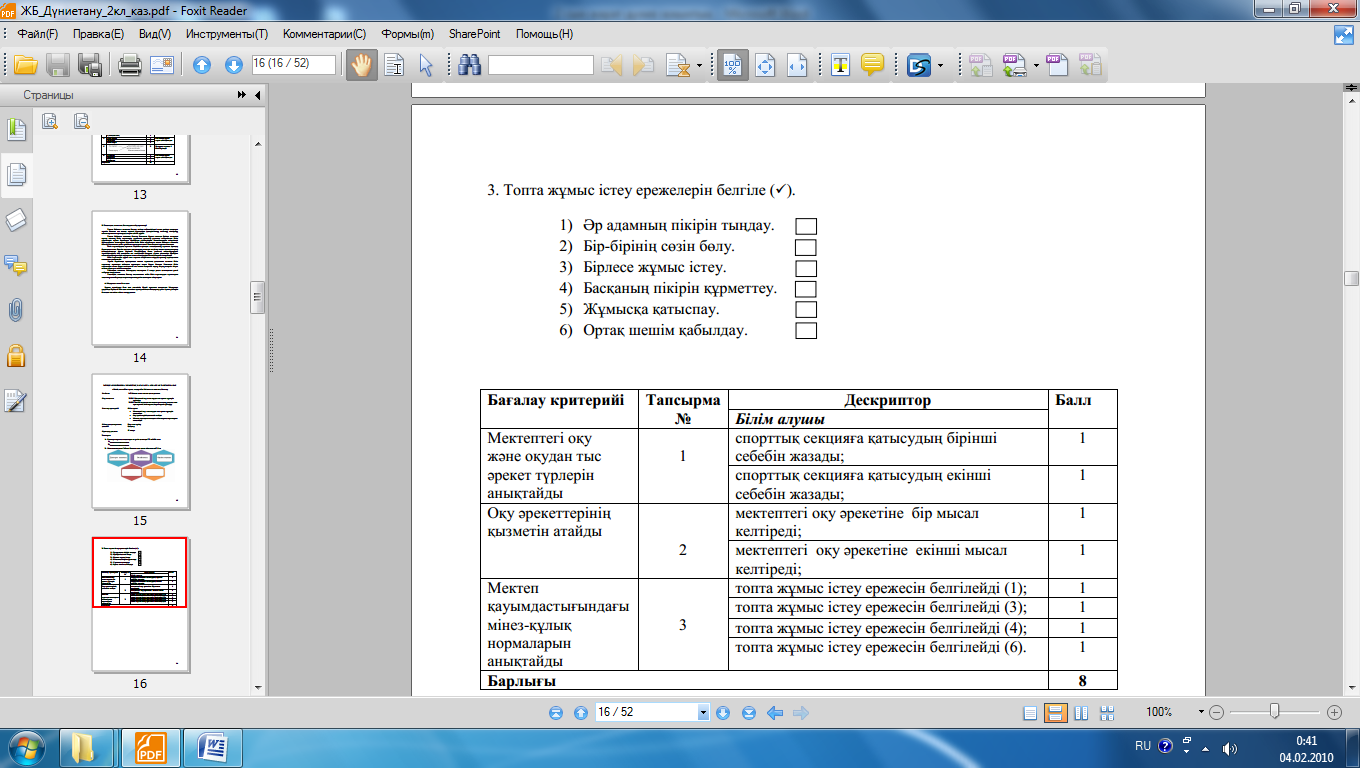Go to previous page using toolbar up arrow
Screen dimensions: 1360x768
[x=202, y=66]
